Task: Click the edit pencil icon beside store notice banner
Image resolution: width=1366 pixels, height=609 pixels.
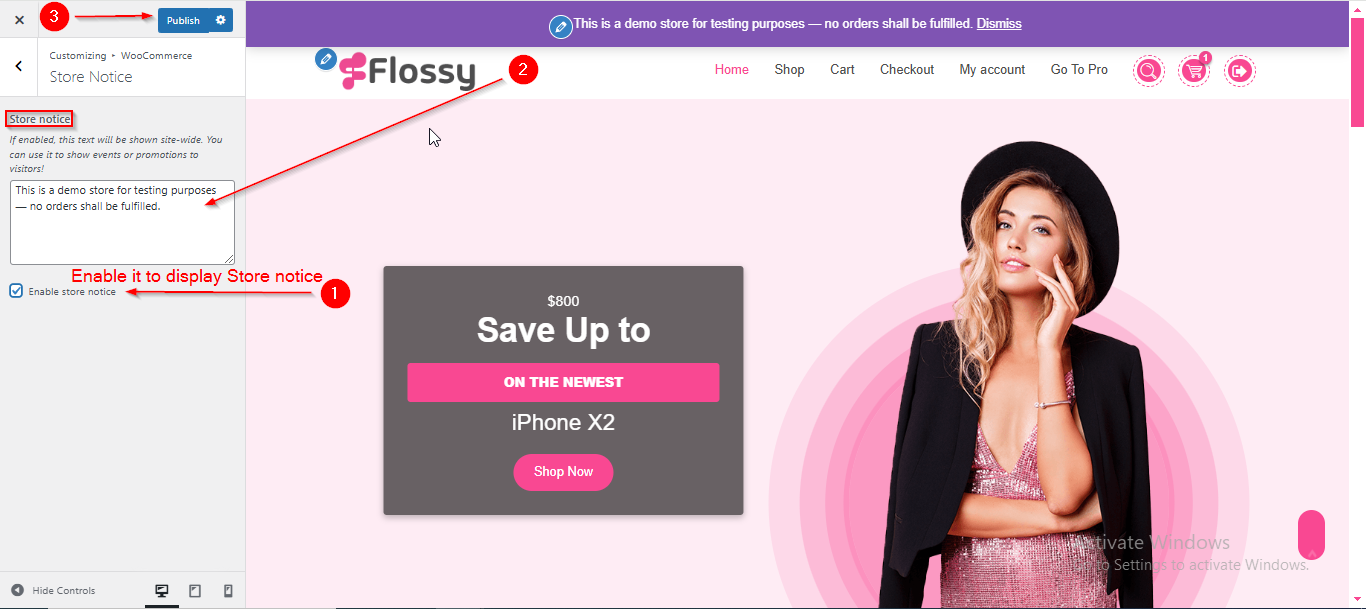Action: [561, 27]
